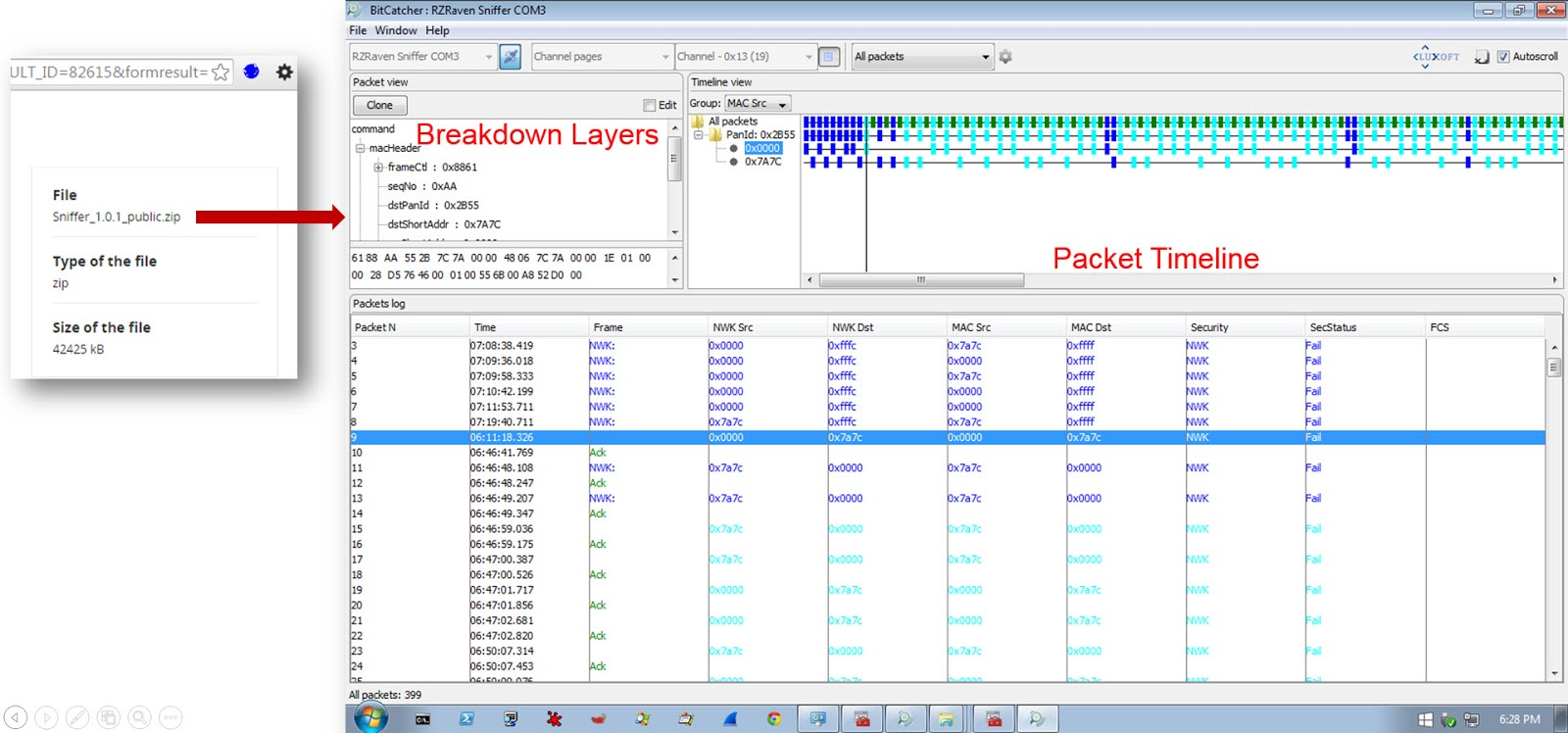Open the File menu
This screenshot has width=1568, height=733.
point(359,30)
